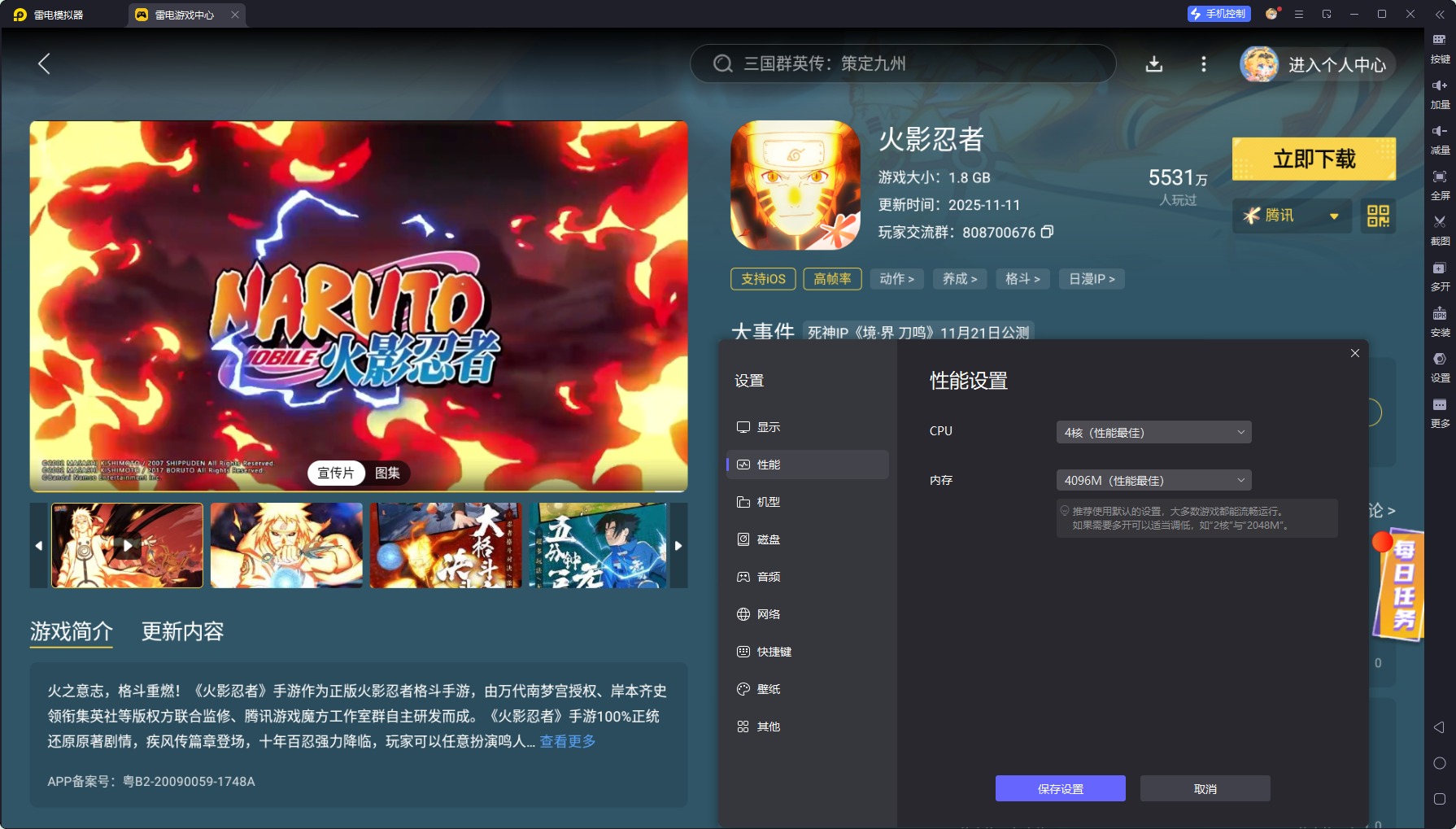
Task: Click the avatar icon in the title bar
Action: pos(1272,14)
